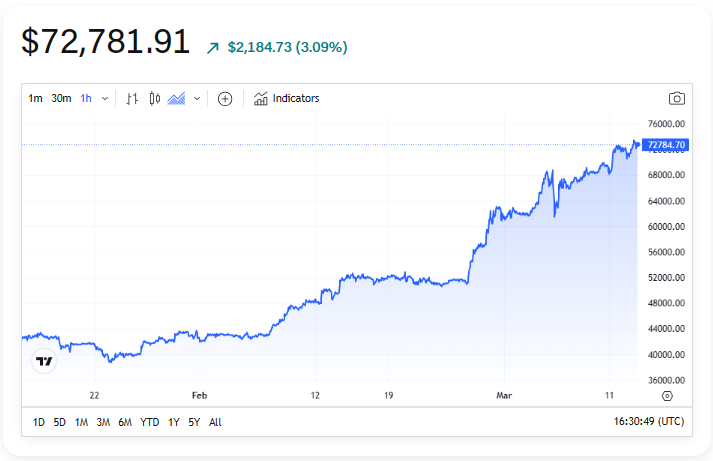Viewport: 713px width, 461px height.
Task: Click the current price label 72784.70
Action: (x=666, y=145)
